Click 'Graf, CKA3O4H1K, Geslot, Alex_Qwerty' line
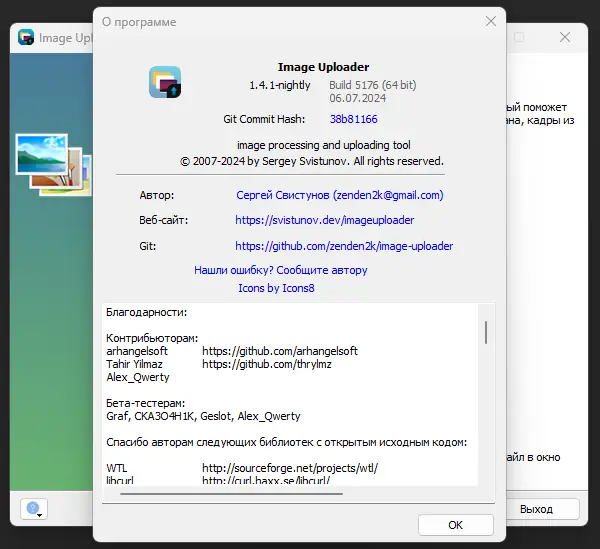Screen dimensions: 600x549 pos(203,416)
